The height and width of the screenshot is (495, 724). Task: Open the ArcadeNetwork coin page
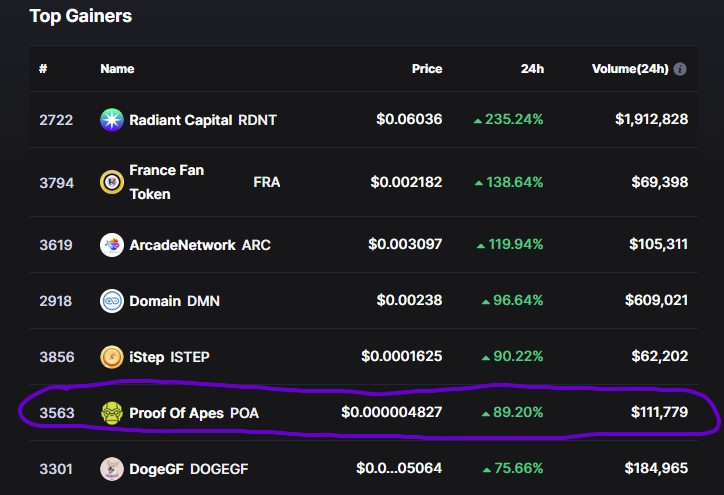pyautogui.click(x=182, y=245)
